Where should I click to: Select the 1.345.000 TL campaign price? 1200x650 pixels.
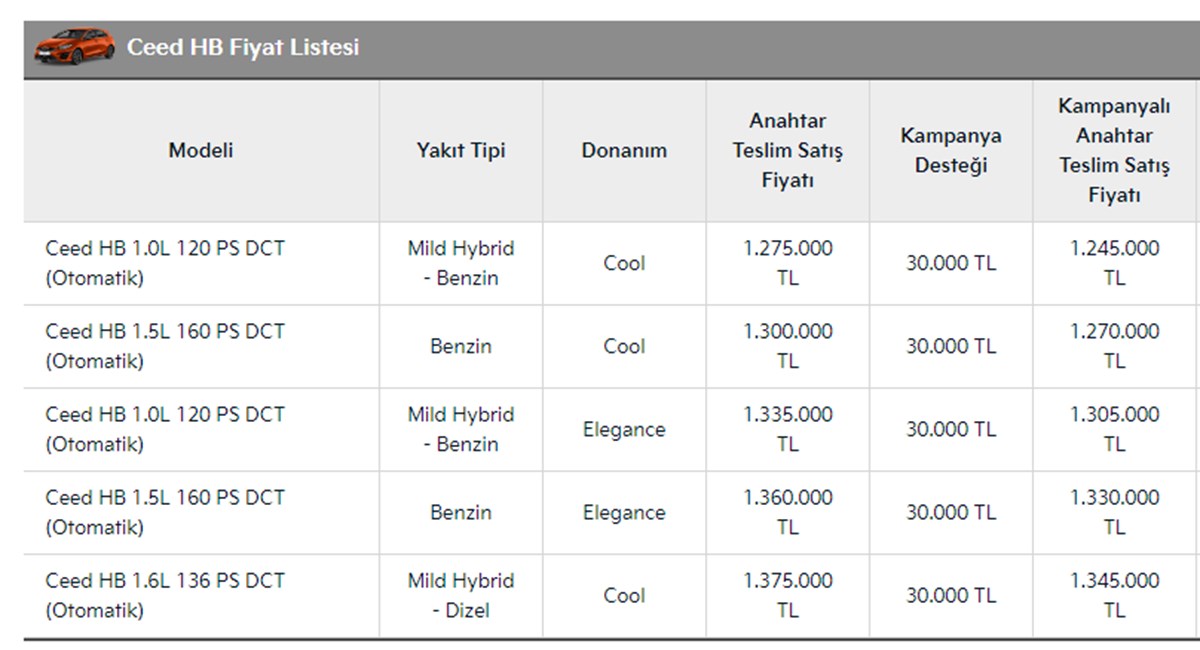(1114, 595)
